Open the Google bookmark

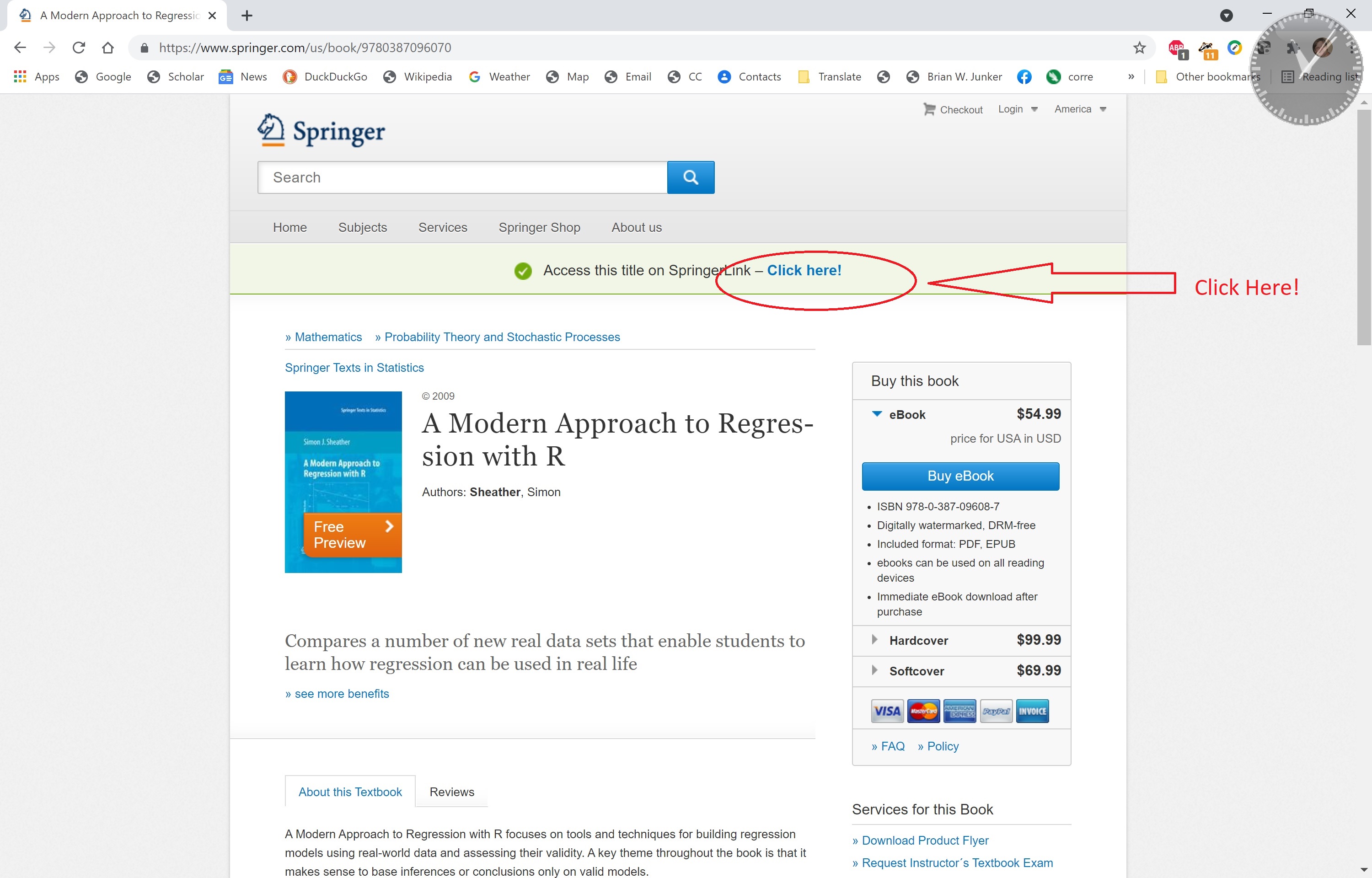(x=103, y=76)
